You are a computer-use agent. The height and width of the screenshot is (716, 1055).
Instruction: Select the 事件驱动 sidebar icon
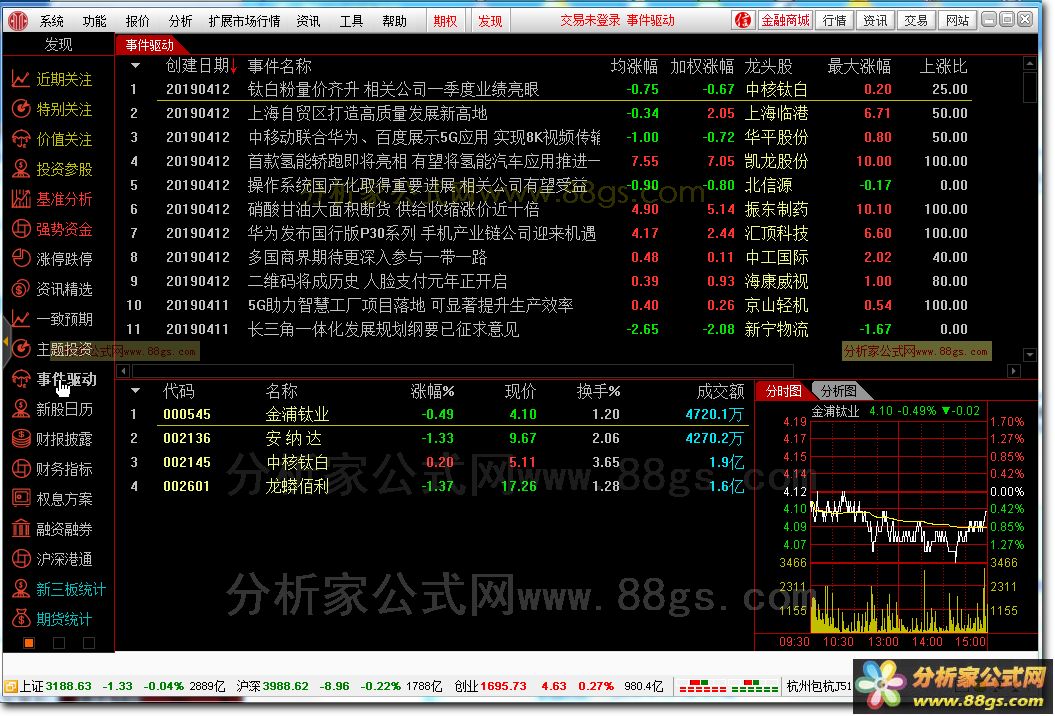[21, 380]
